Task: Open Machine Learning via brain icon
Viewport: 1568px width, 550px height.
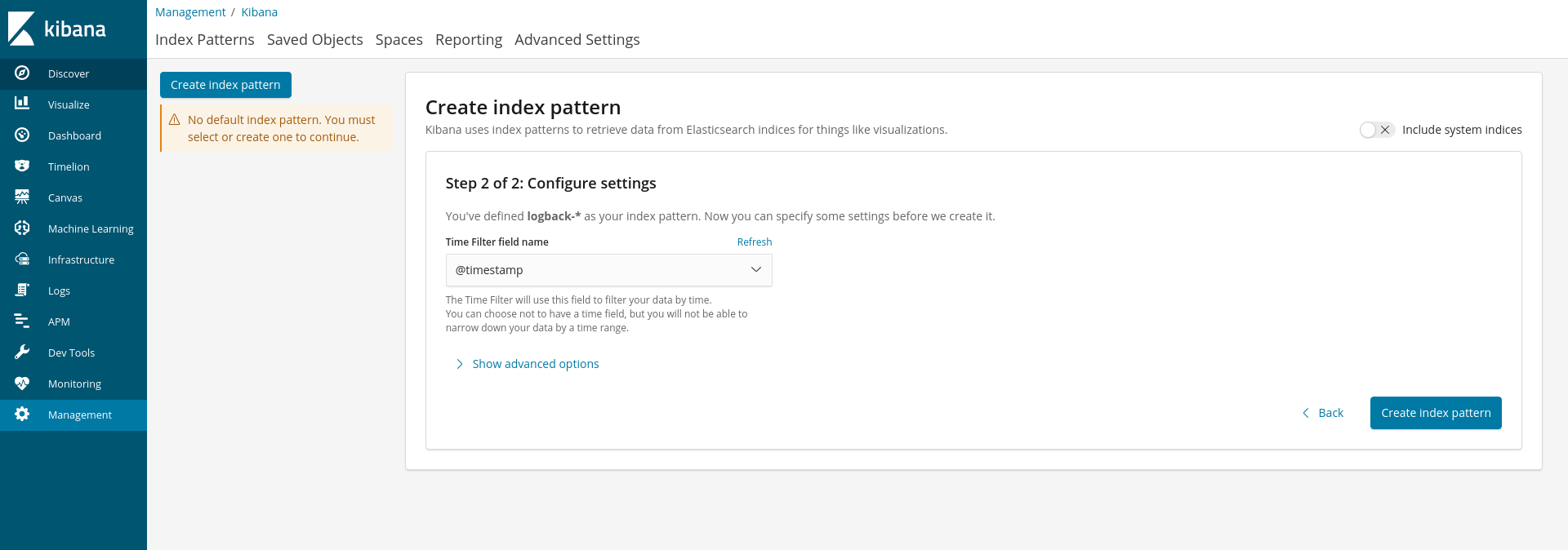Action: (22, 228)
